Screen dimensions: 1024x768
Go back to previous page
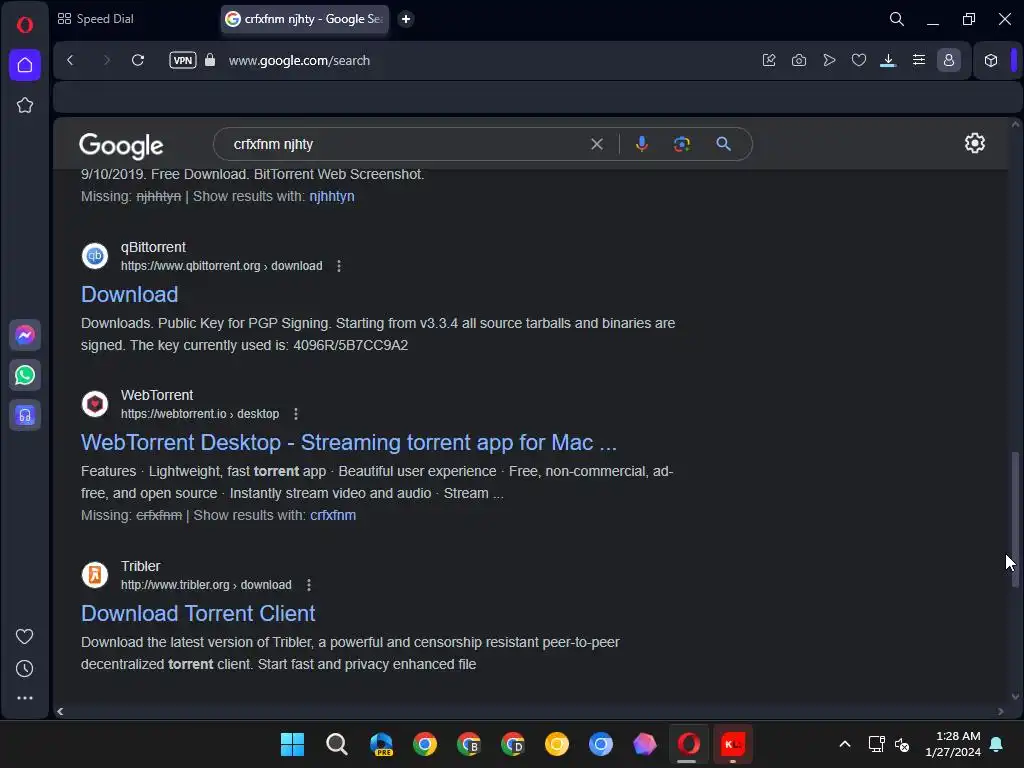(x=71, y=60)
